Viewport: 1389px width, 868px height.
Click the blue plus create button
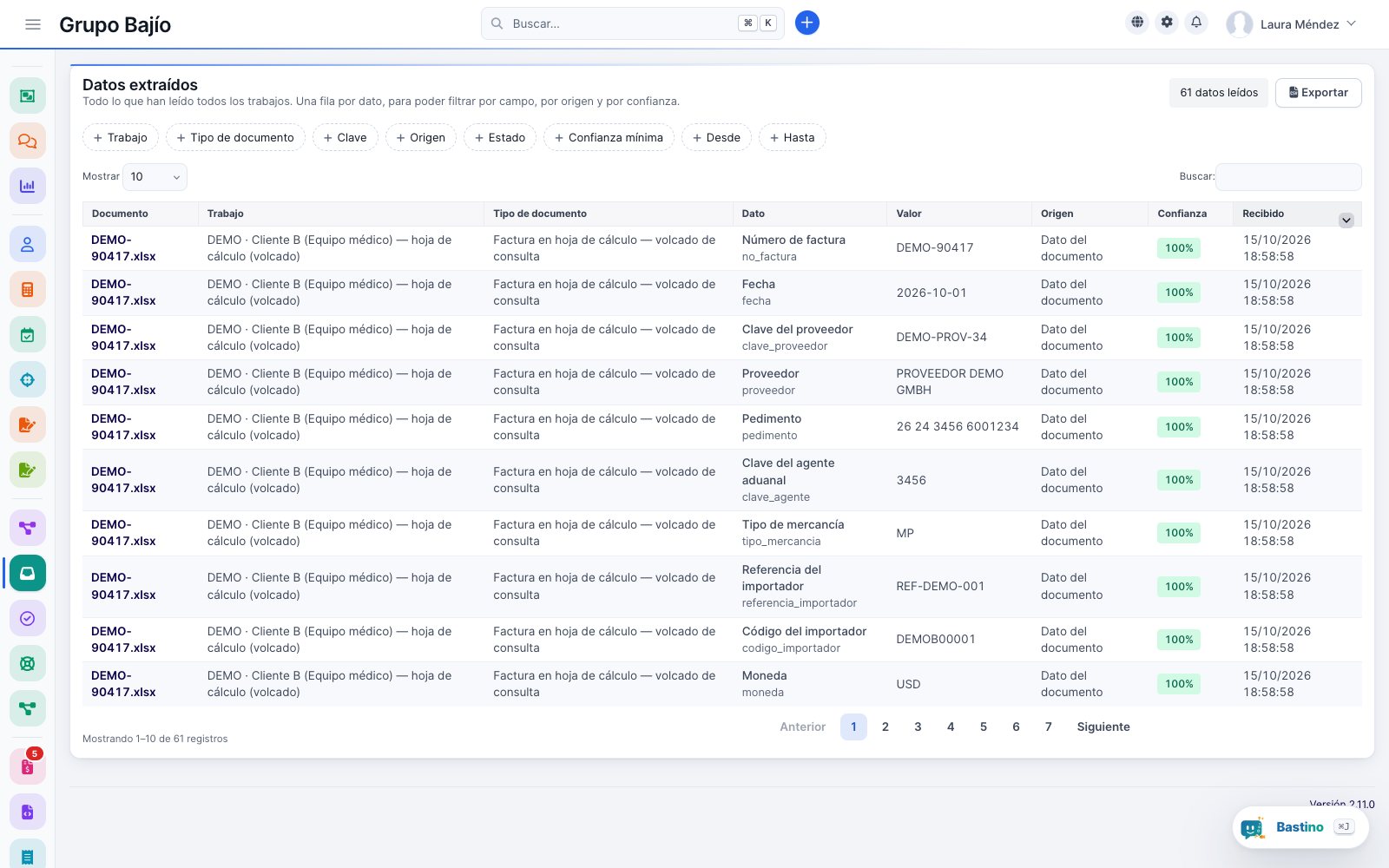(806, 23)
